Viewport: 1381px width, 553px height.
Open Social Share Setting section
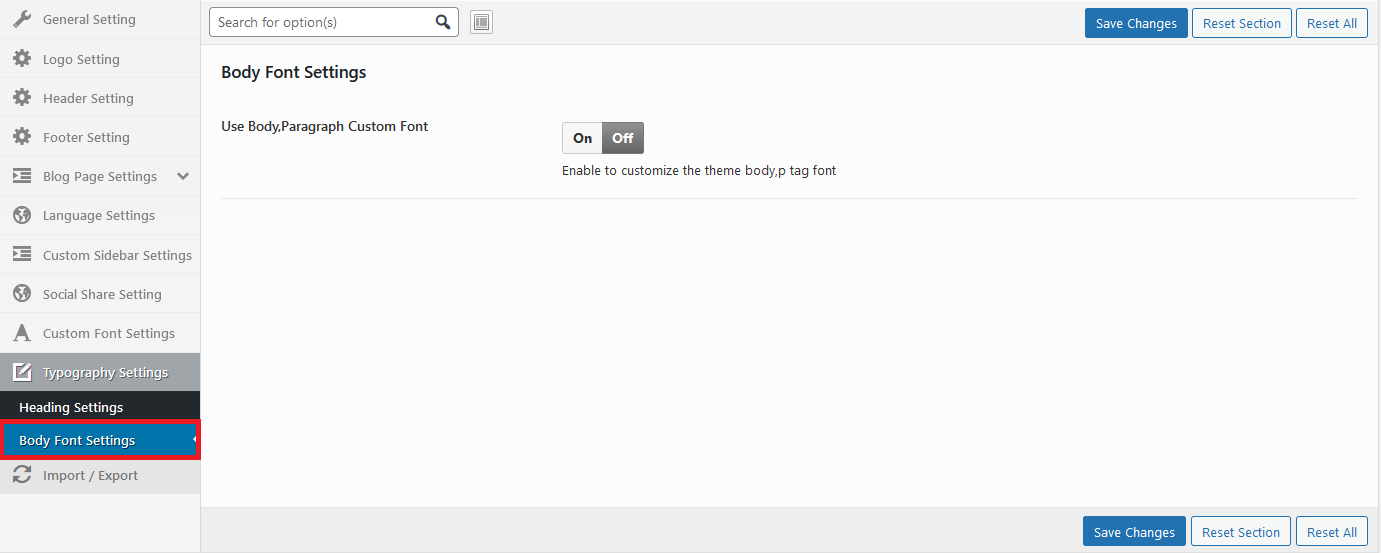pyautogui.click(x=102, y=294)
